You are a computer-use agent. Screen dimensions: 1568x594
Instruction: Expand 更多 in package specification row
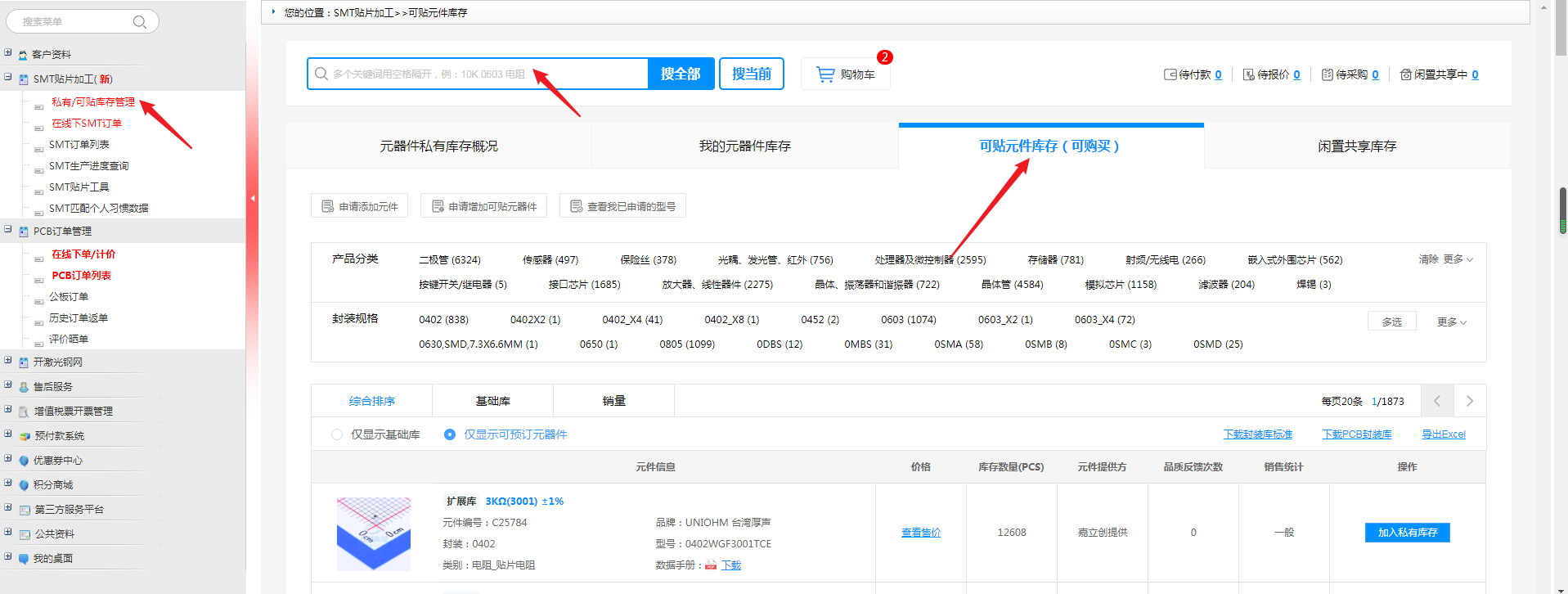tap(1451, 322)
